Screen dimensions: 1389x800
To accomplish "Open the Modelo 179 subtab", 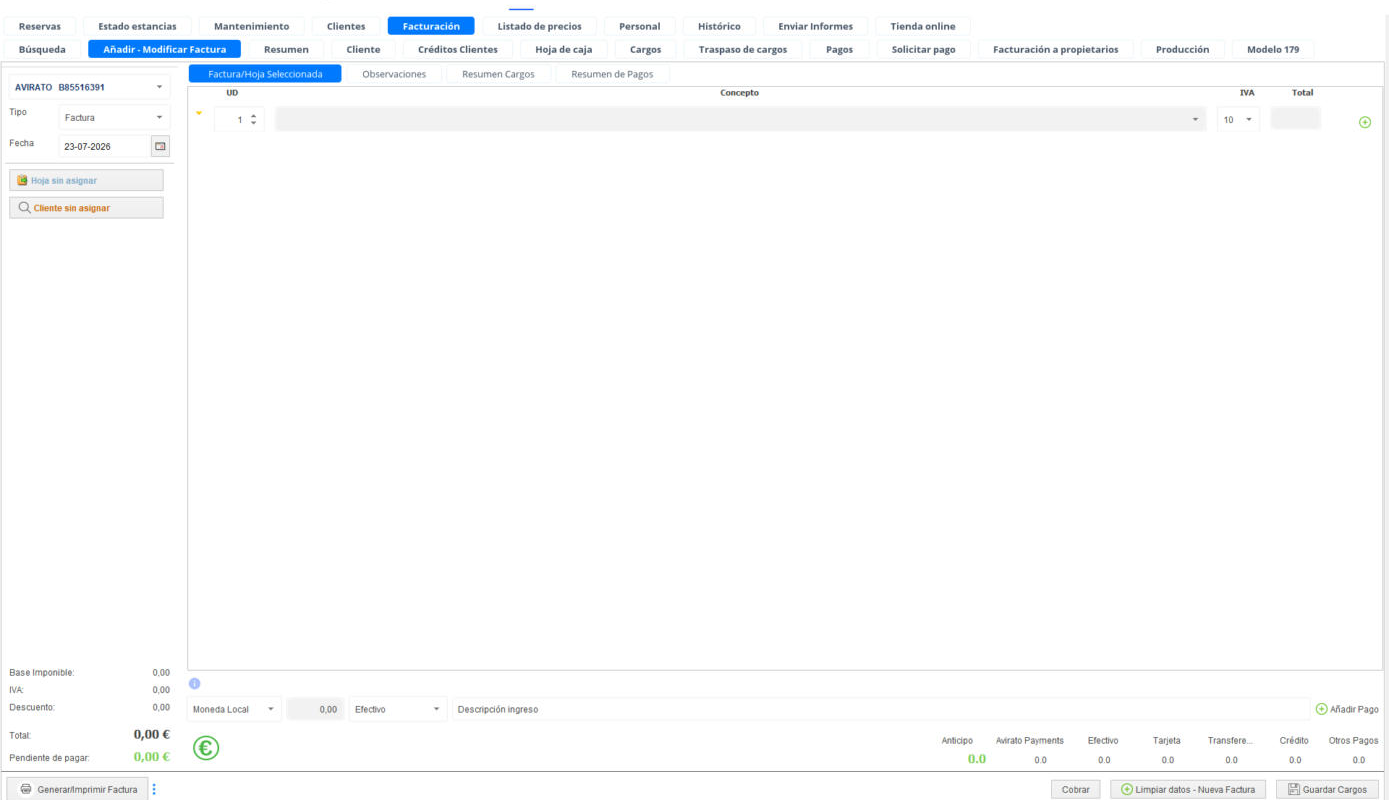I will [1273, 49].
